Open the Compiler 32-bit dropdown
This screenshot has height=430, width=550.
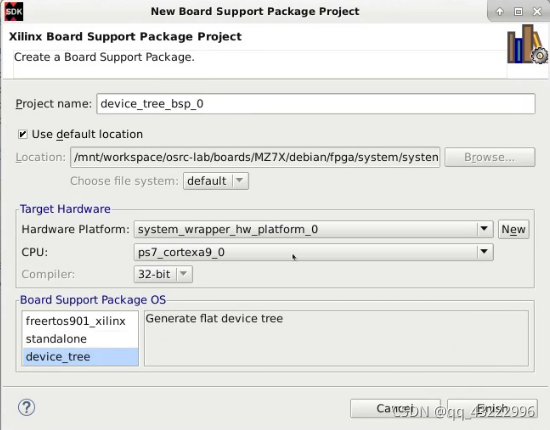click(x=163, y=274)
